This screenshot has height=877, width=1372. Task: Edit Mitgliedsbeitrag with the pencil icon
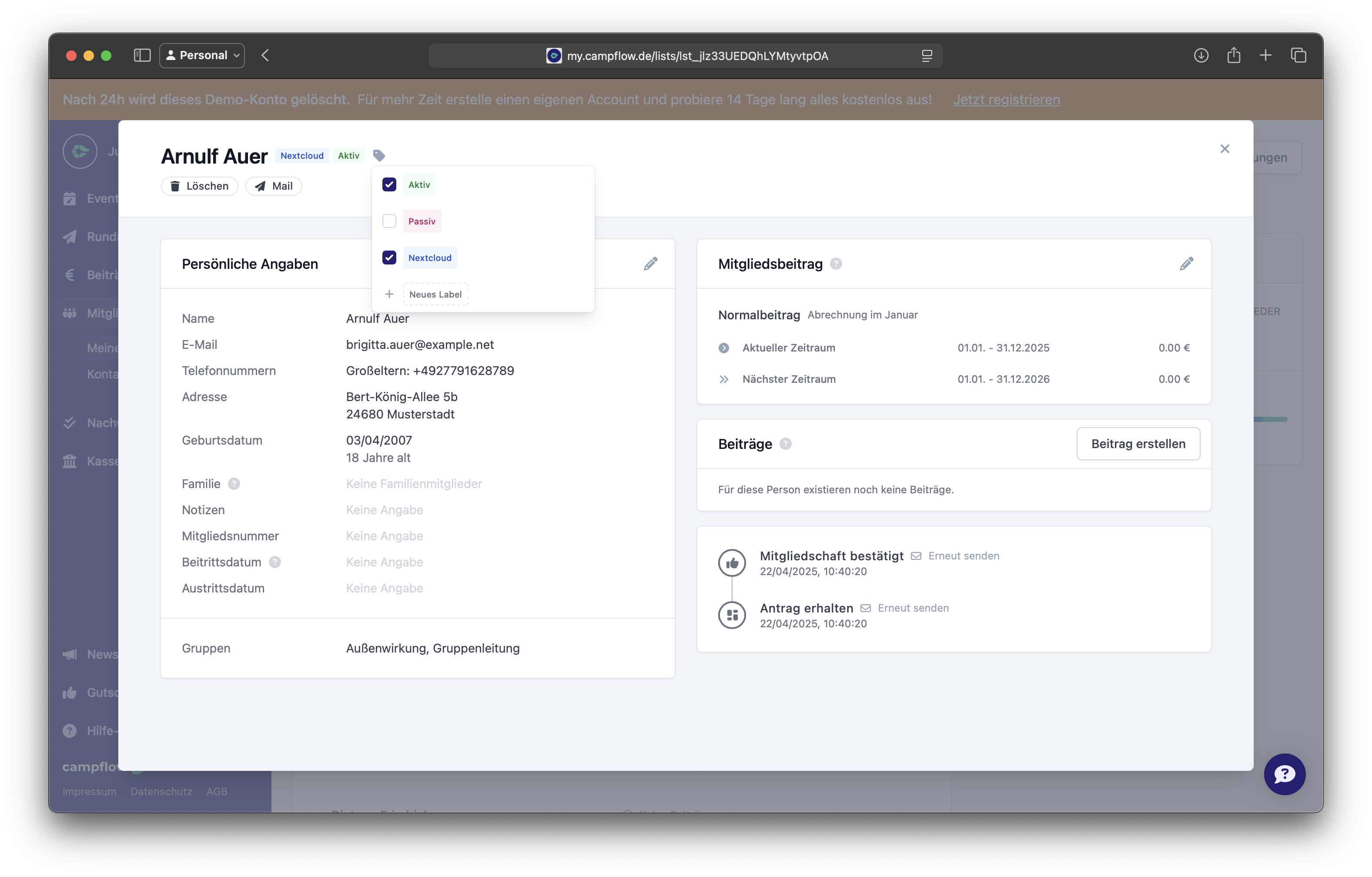[1186, 264]
